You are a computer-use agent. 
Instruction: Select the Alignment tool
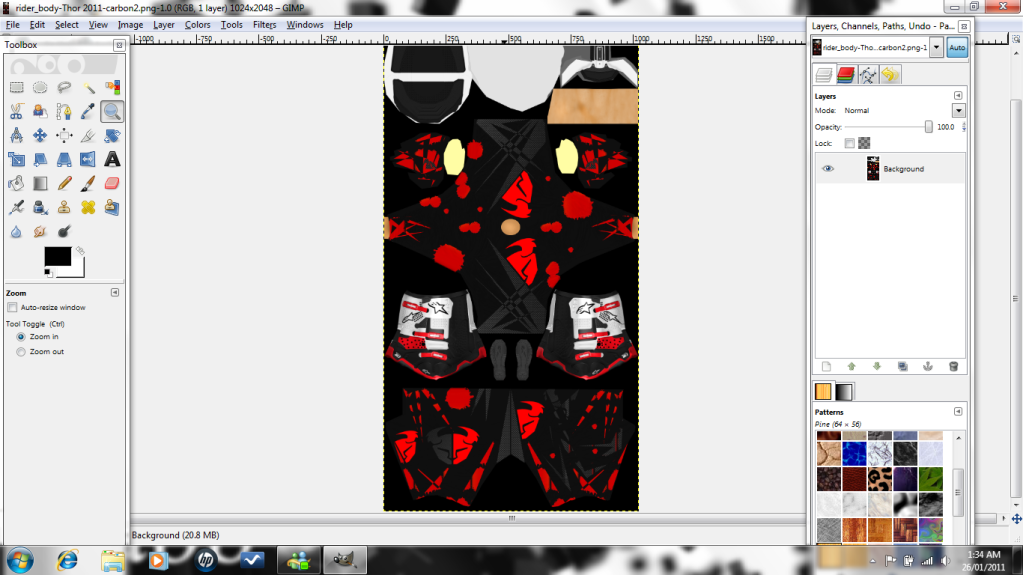(x=64, y=136)
